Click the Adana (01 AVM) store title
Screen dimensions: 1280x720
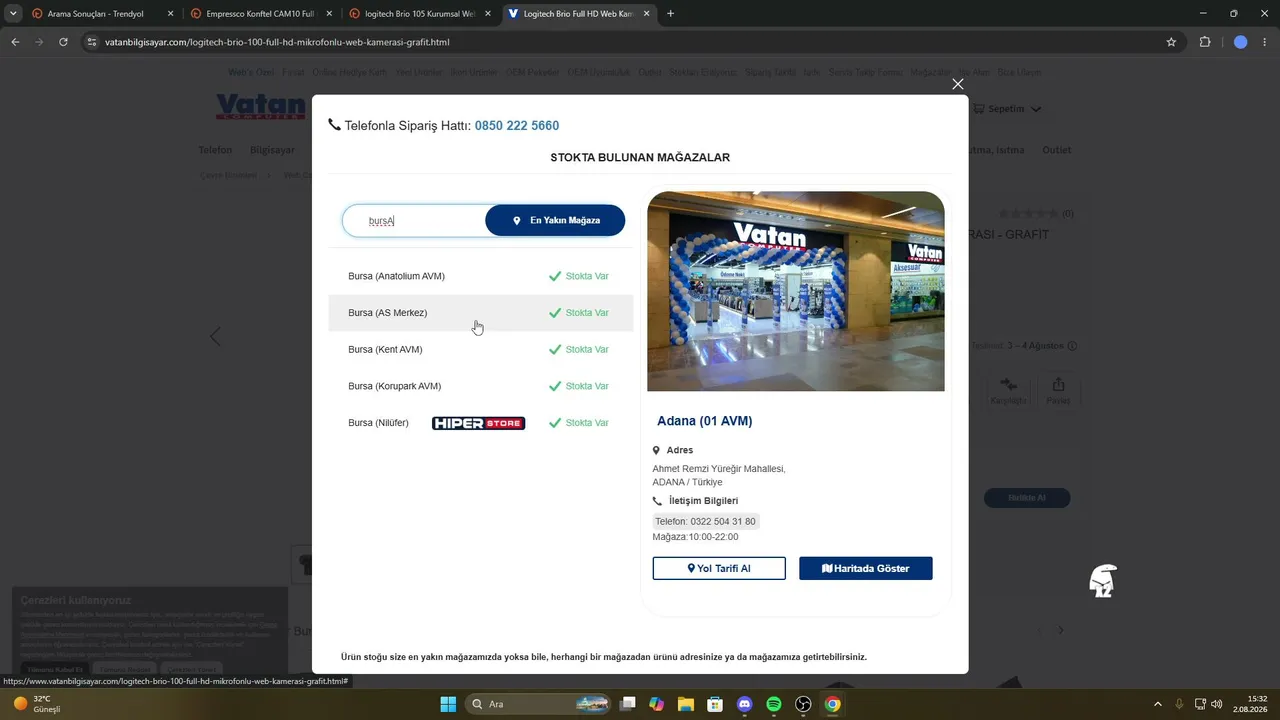click(x=705, y=421)
